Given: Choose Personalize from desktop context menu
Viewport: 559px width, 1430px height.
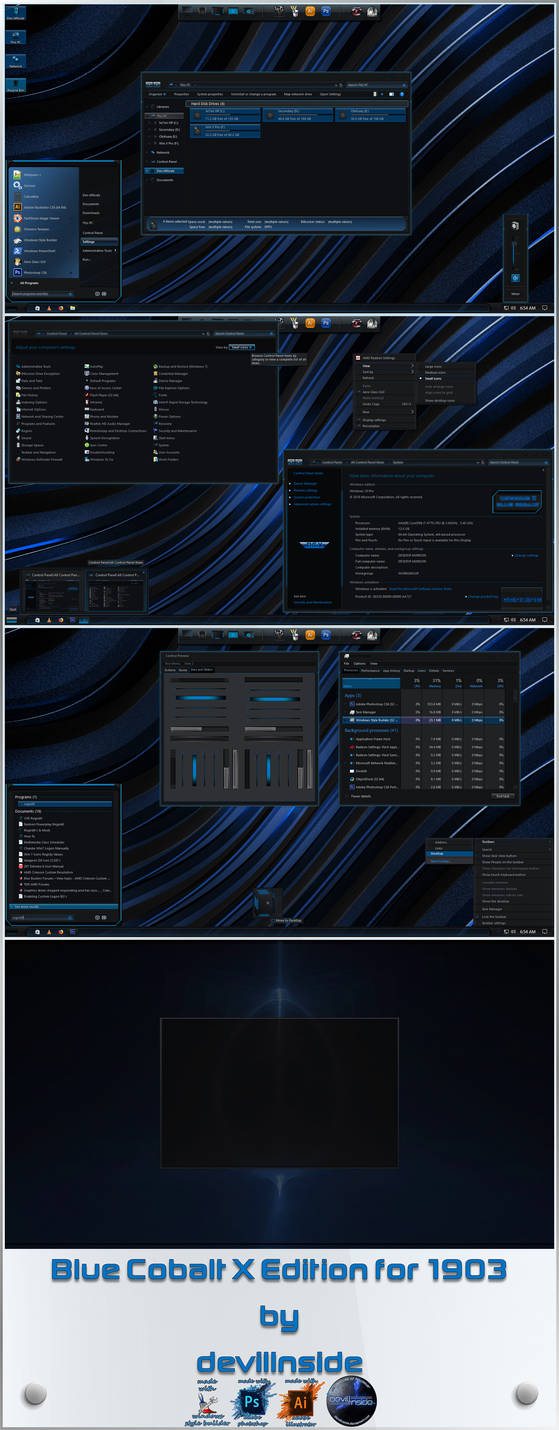Looking at the screenshot, I should 372,426.
